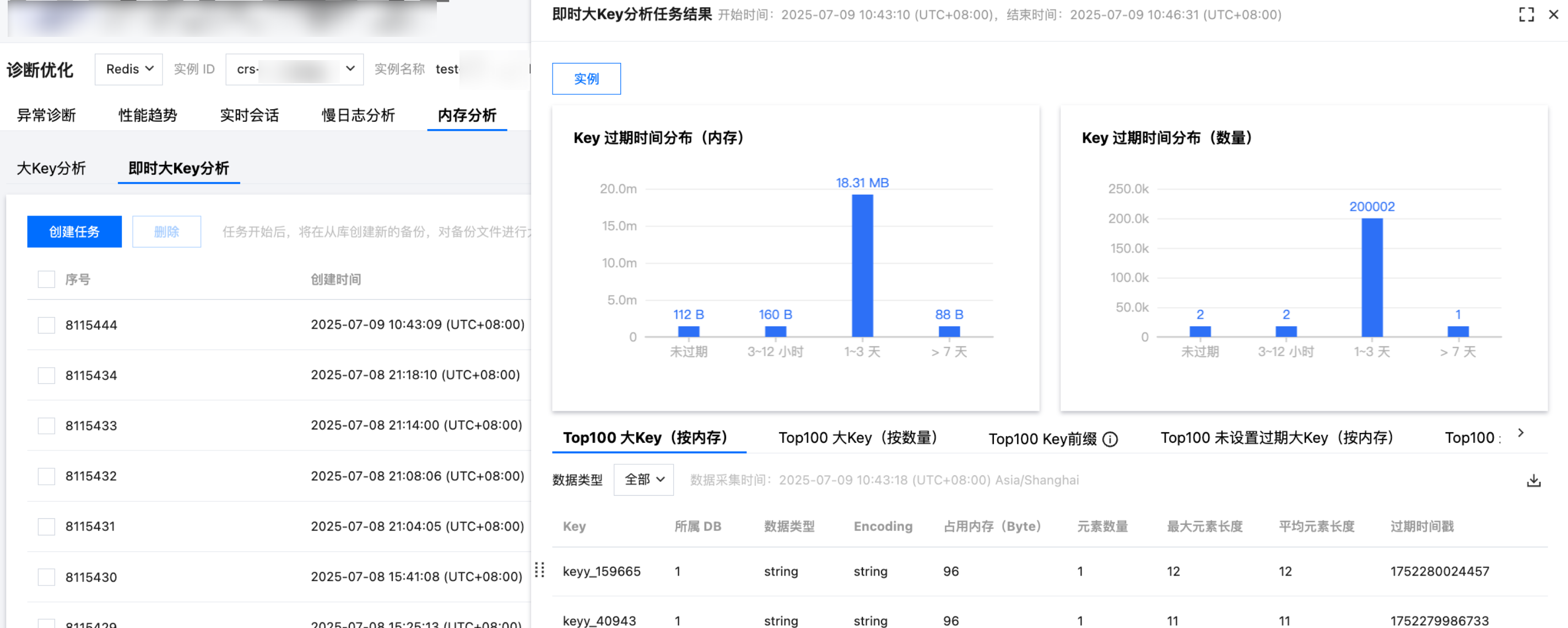Check the box for task 8115434
The width and height of the screenshot is (1568, 628).
click(x=46, y=375)
